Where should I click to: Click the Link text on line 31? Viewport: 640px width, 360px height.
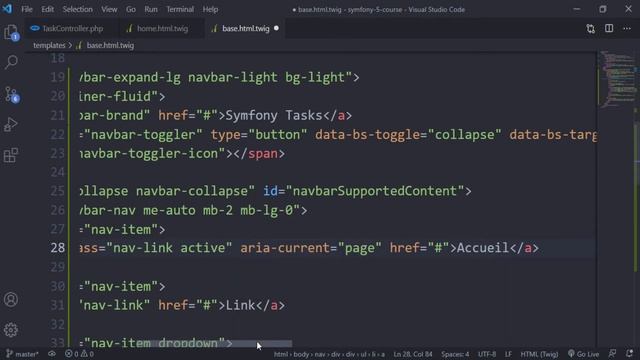[x=240, y=305]
